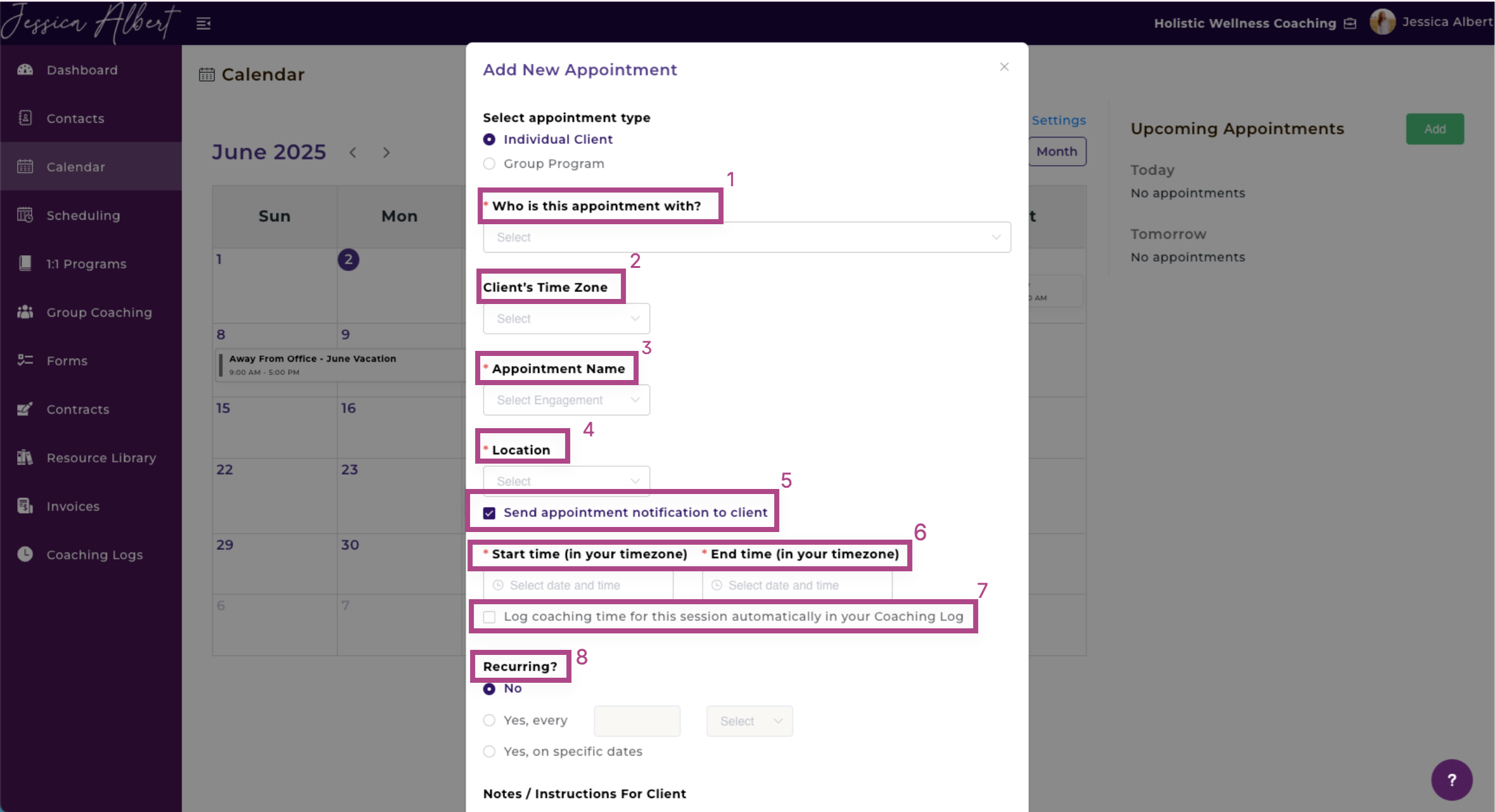Select 'Yes, every' recurring option
The height and width of the screenshot is (812, 1495).
(x=489, y=720)
